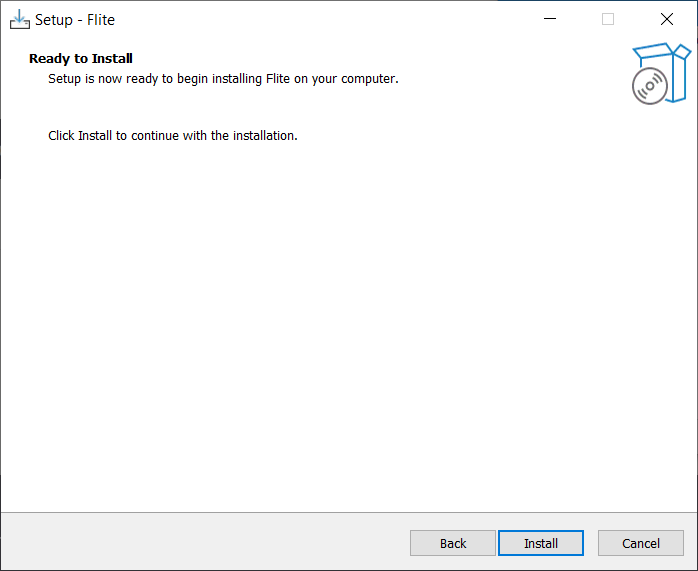Click the "Setup - Flite" title text

pyautogui.click(x=75, y=20)
